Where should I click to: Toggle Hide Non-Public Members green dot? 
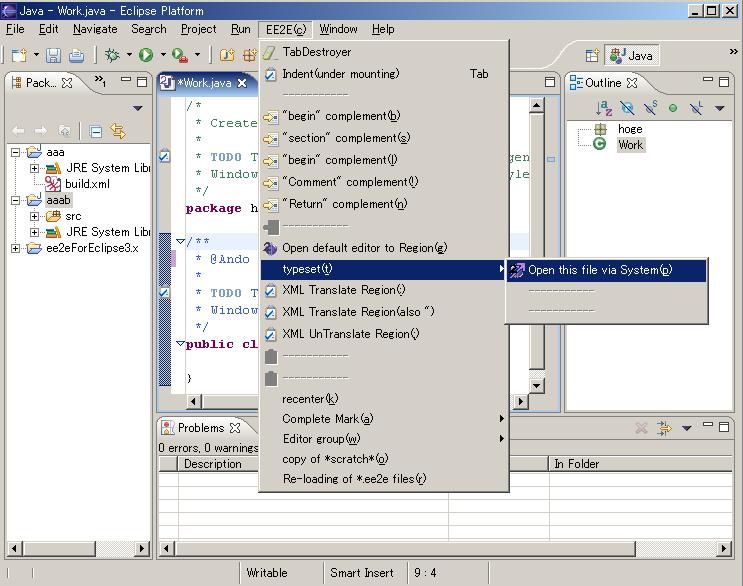tap(672, 108)
